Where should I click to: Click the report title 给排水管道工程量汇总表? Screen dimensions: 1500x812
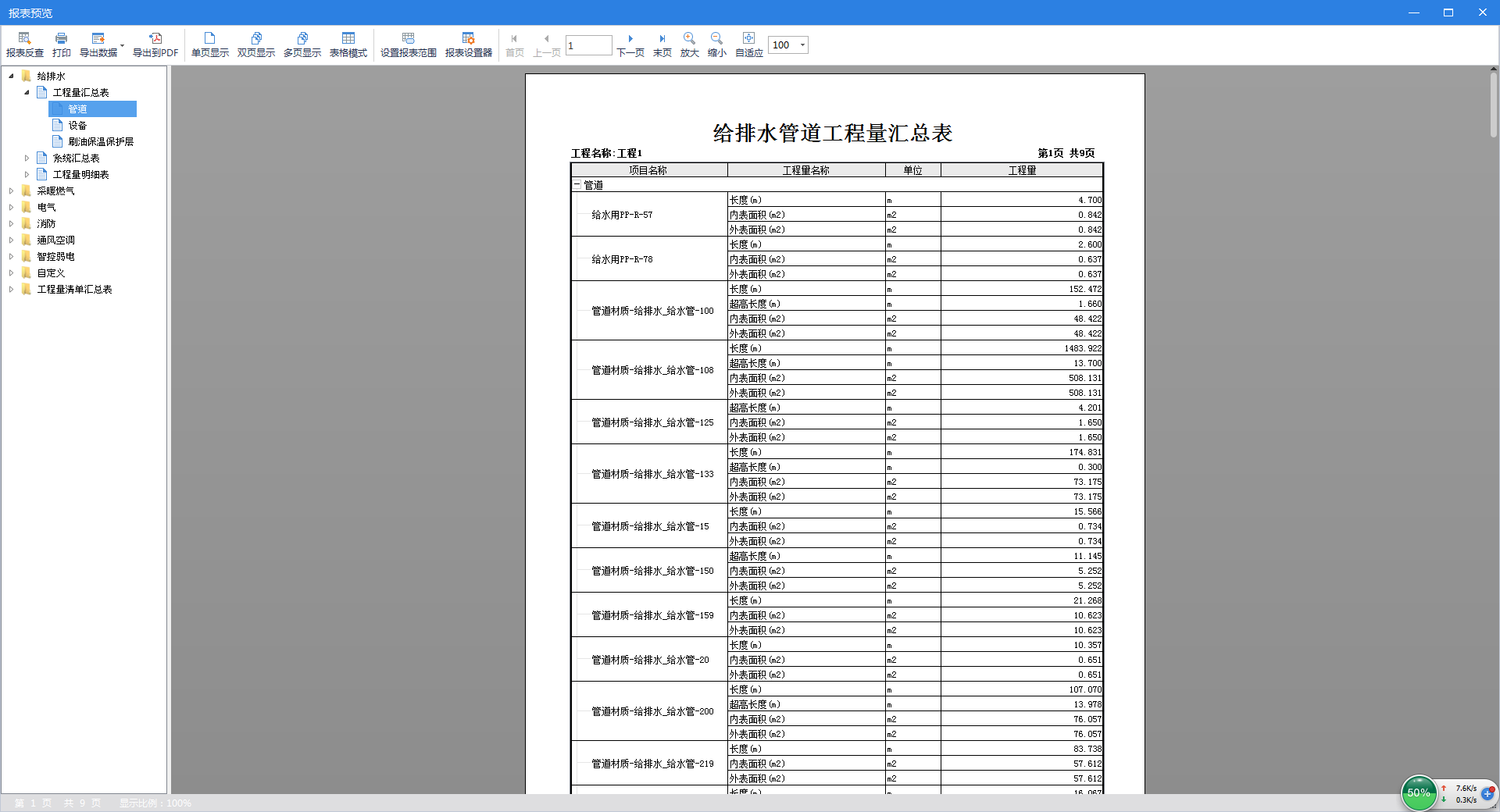833,133
